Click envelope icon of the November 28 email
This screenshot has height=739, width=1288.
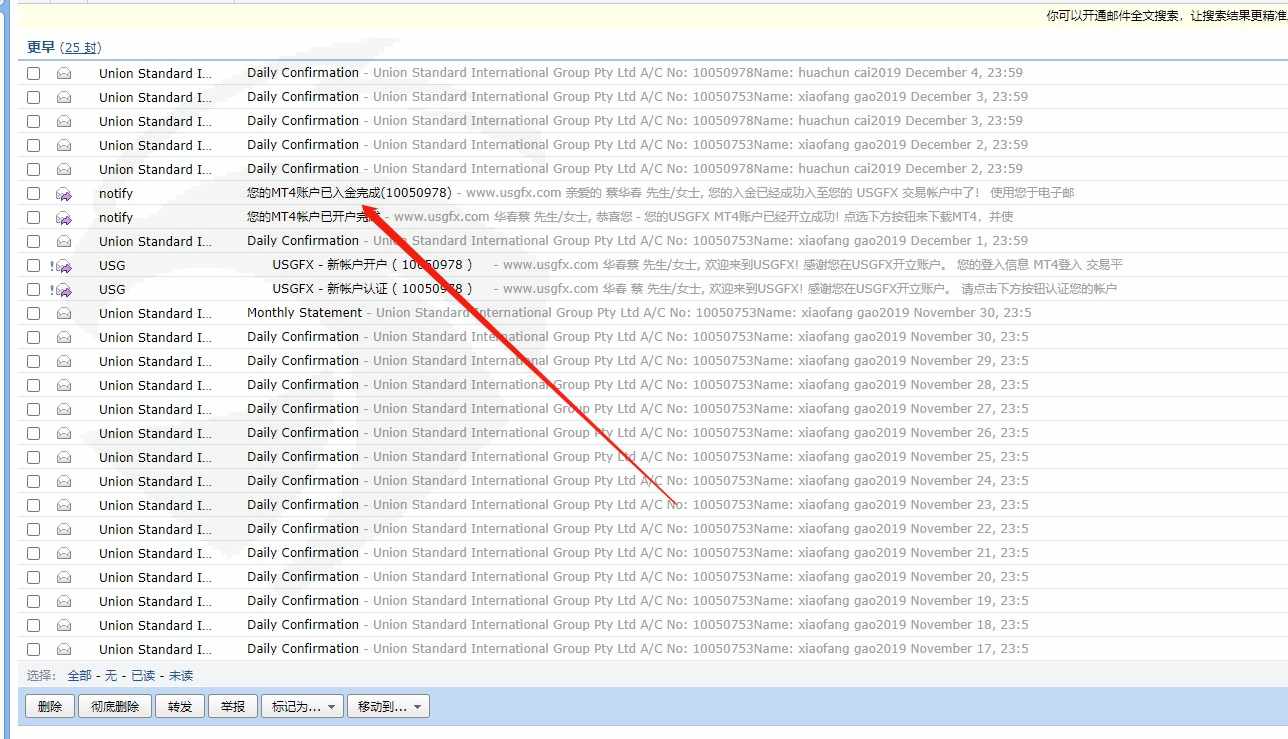(x=64, y=385)
